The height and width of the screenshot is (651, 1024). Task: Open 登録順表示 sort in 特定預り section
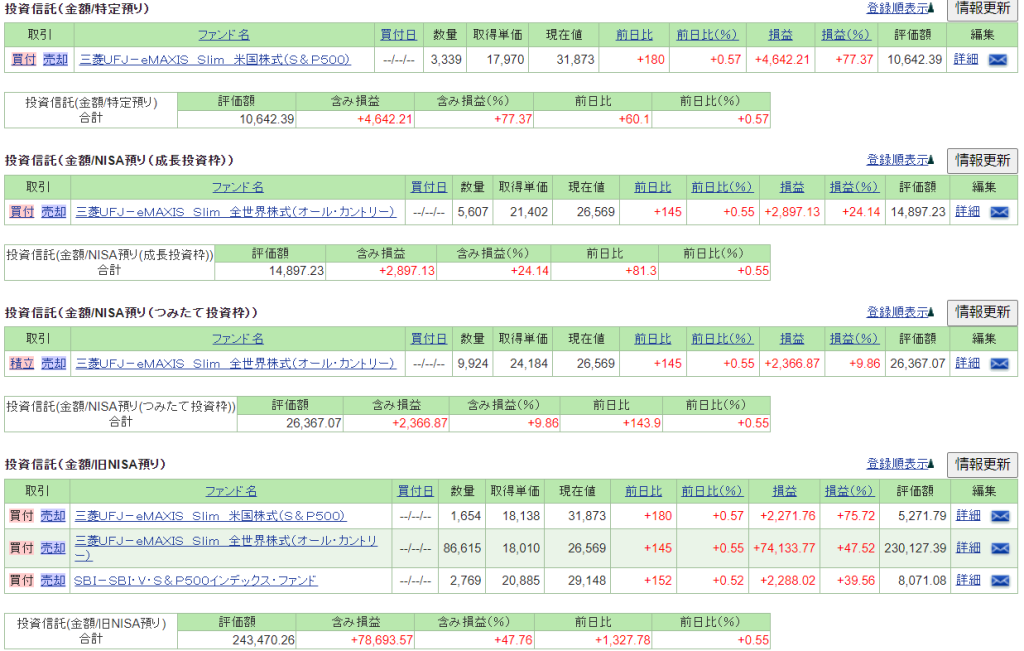(x=900, y=9)
